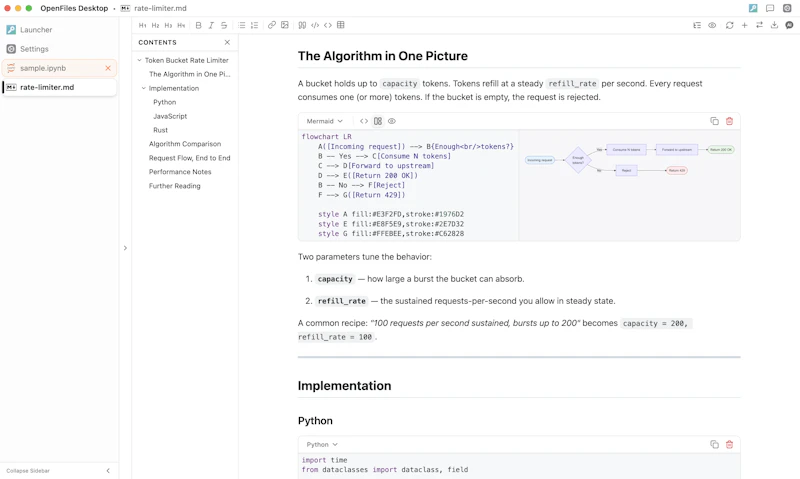The height and width of the screenshot is (479, 800).
Task: Jump to JavaScript in contents
Action: (170, 116)
